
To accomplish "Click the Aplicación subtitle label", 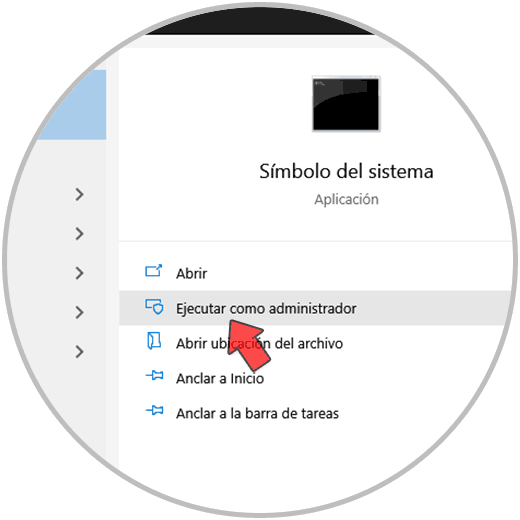I will coord(346,199).
